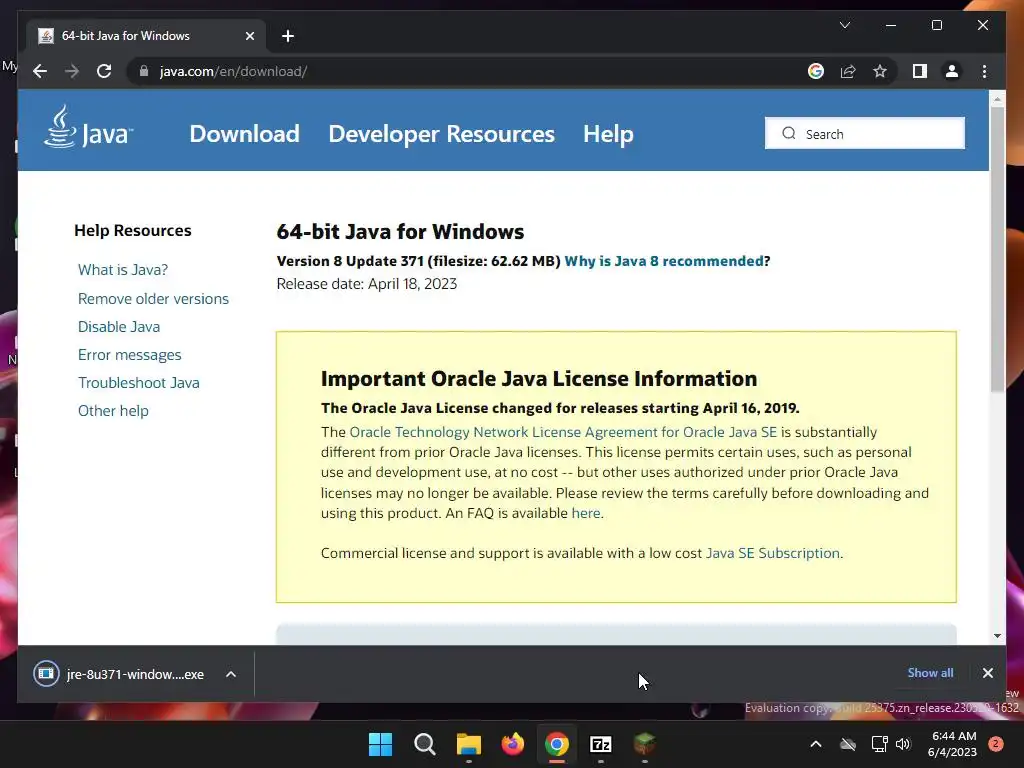Open the Error messages link

tap(129, 355)
